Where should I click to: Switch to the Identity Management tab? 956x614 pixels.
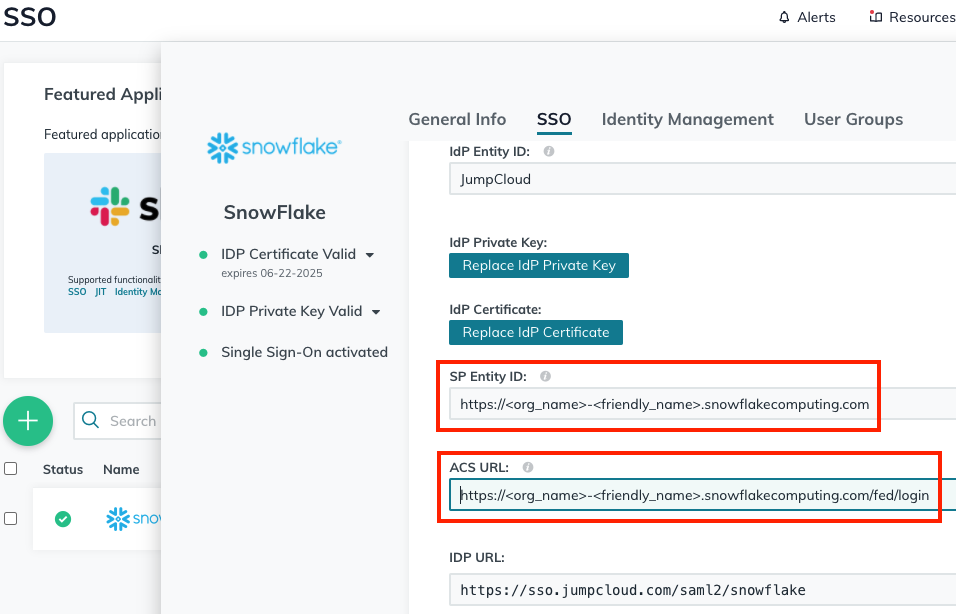pos(687,119)
